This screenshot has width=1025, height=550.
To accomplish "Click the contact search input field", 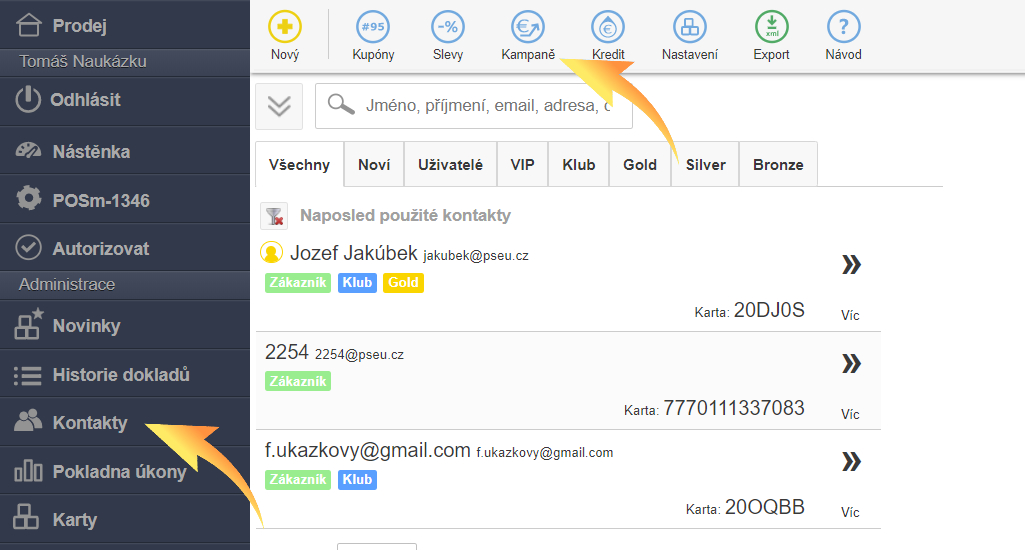I will point(487,105).
